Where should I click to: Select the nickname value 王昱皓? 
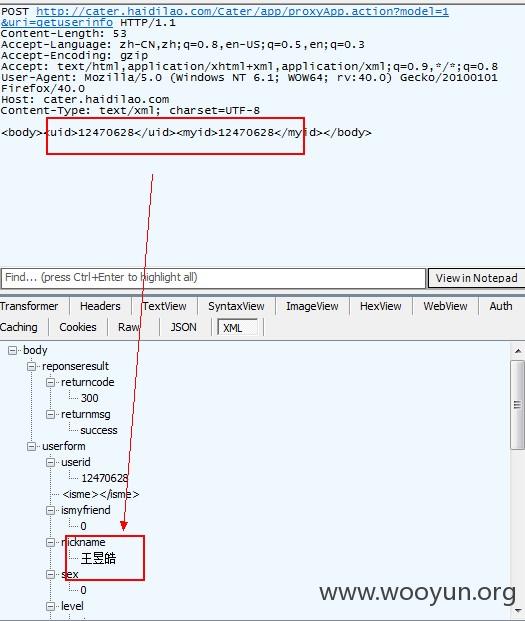tap(99, 558)
